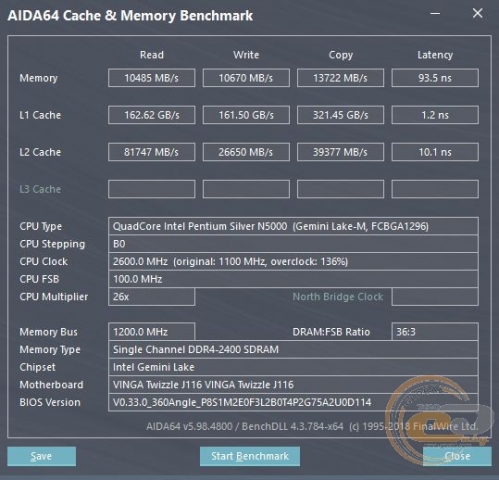Click the CPU FSB label
This screenshot has width=499, height=480.
click(x=39, y=279)
